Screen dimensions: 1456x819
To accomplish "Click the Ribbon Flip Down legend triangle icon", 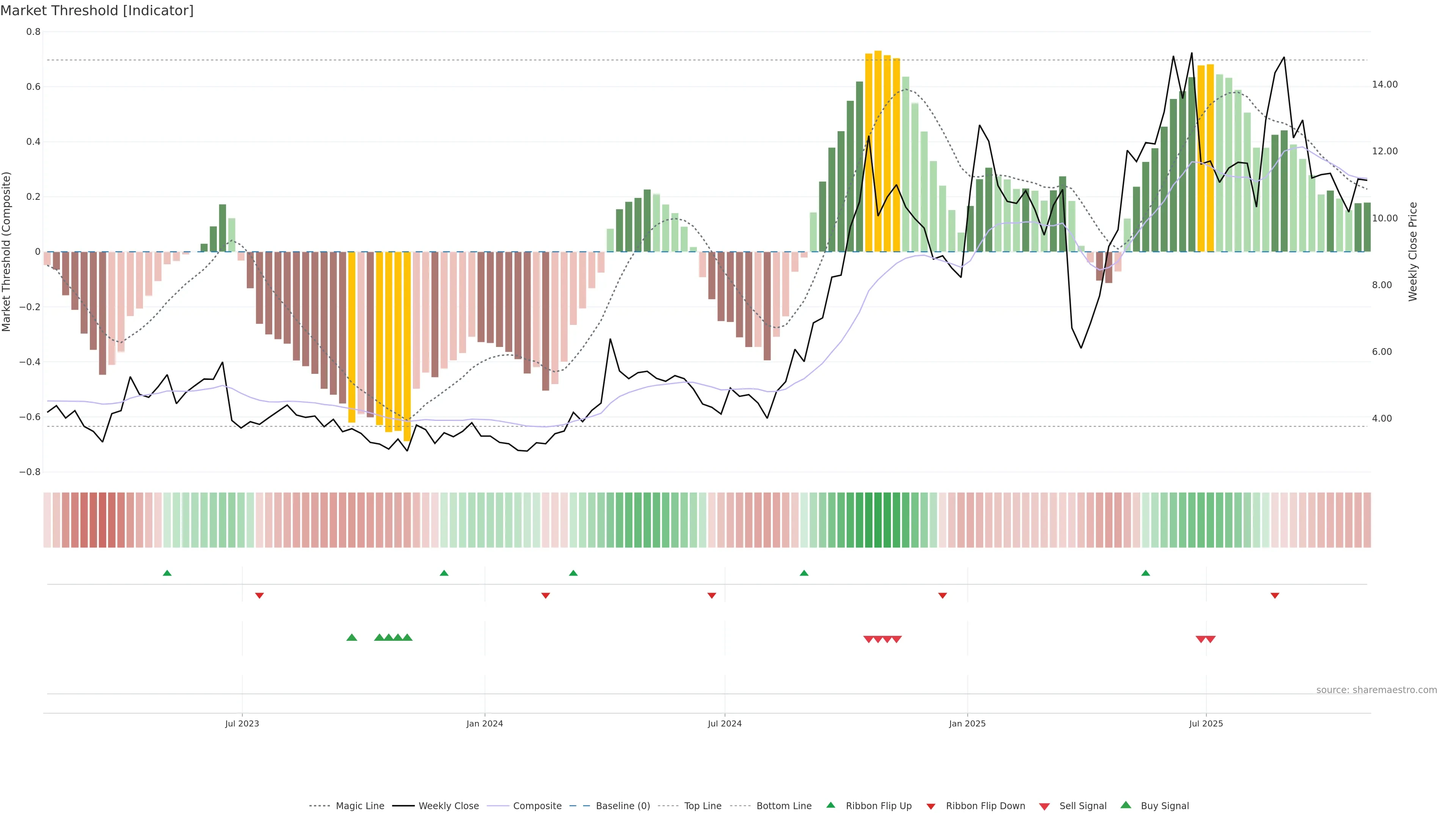I will tap(931, 806).
